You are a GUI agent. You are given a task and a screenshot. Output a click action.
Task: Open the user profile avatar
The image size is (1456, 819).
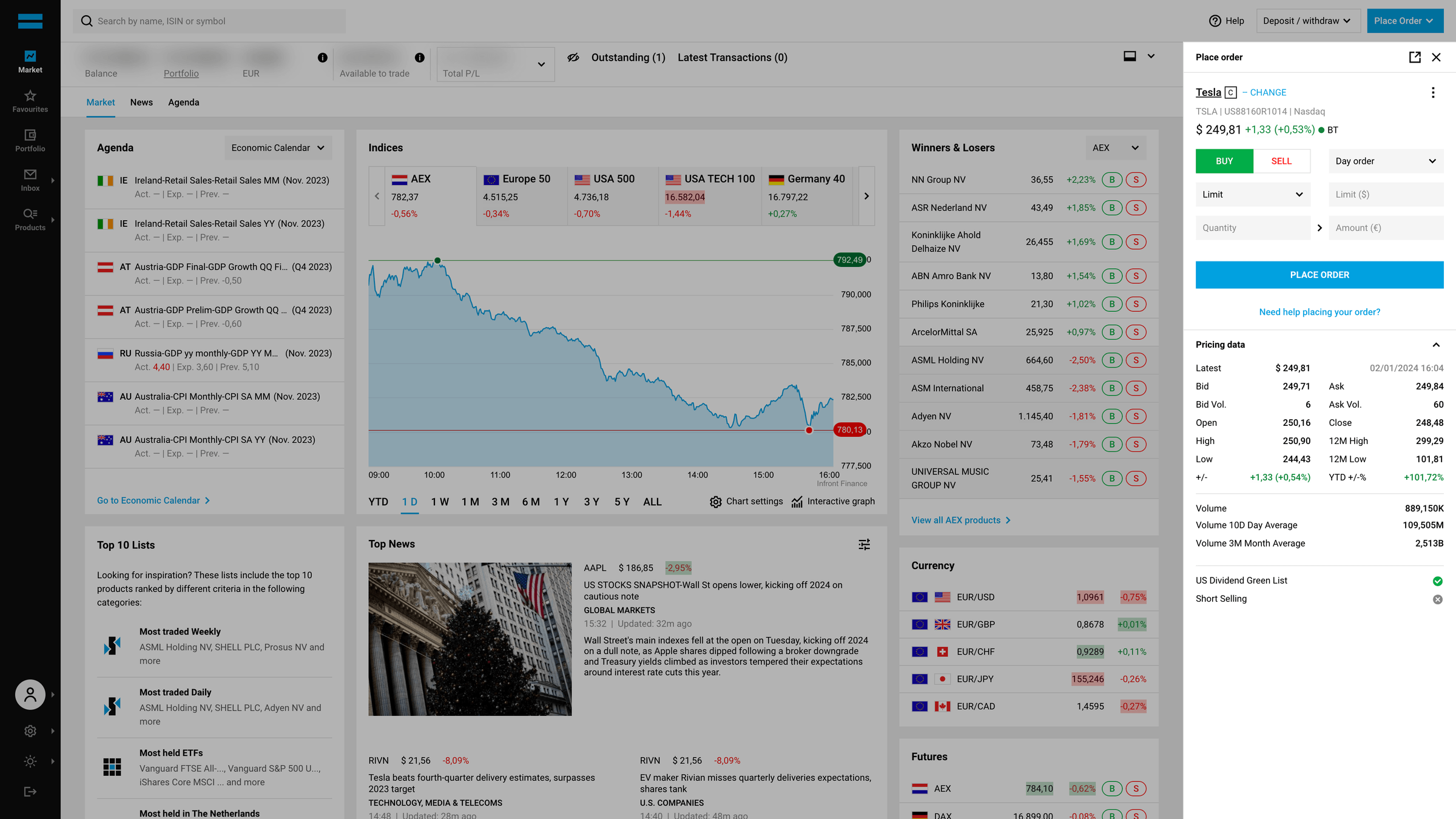pos(30,695)
